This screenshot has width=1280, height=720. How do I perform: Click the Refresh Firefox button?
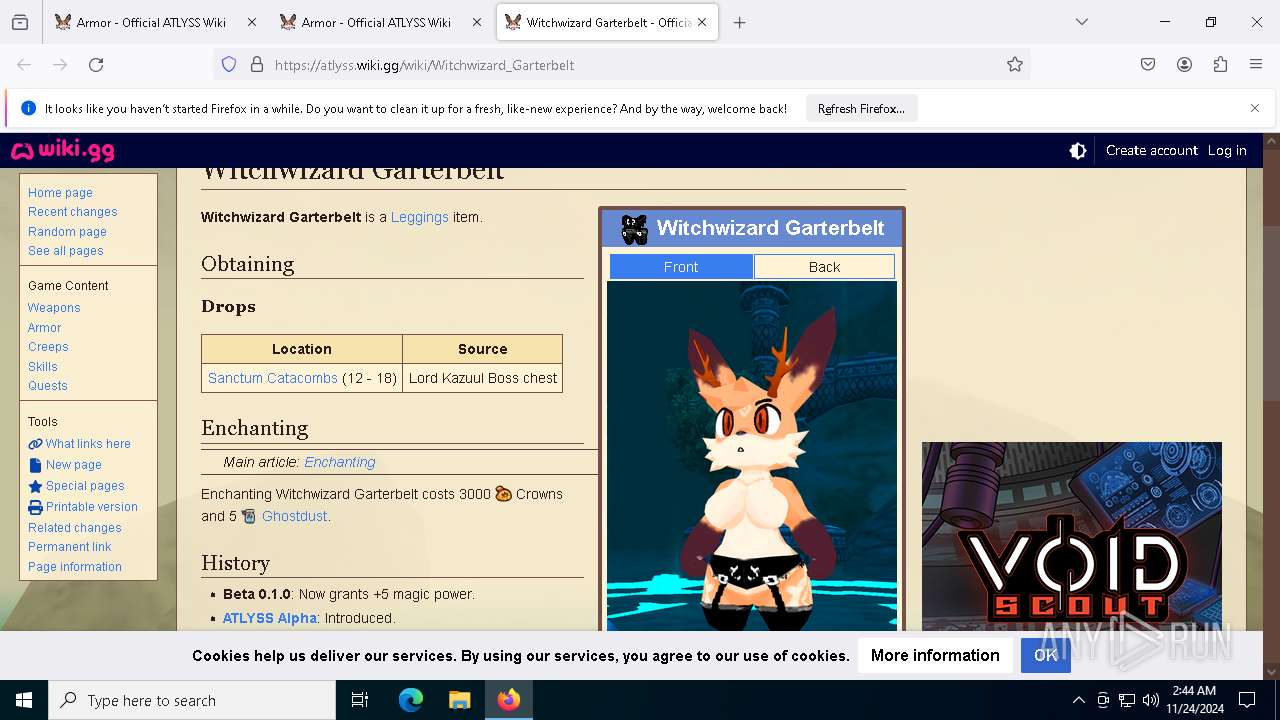point(861,109)
